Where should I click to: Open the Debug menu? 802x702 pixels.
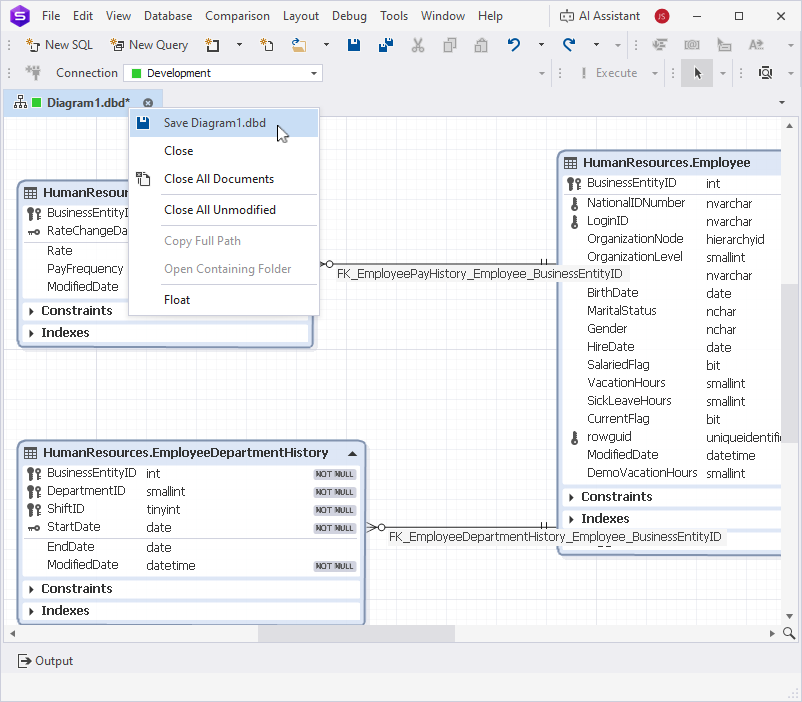[349, 16]
